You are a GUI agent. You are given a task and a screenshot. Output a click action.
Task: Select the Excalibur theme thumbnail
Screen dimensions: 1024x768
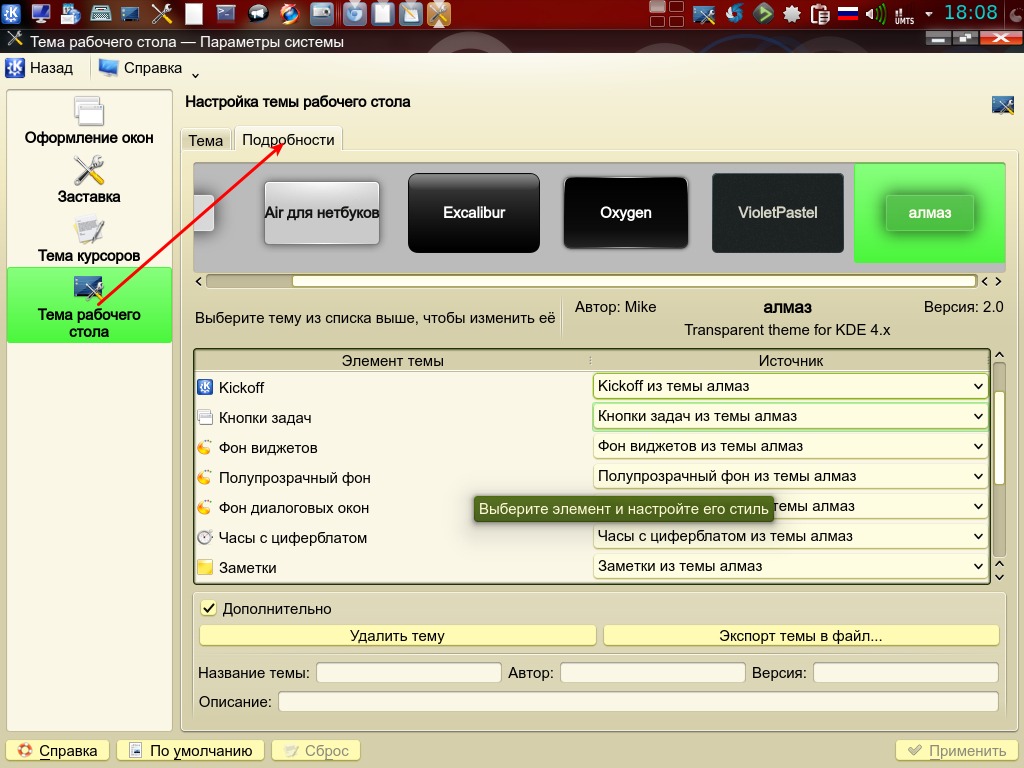point(474,213)
